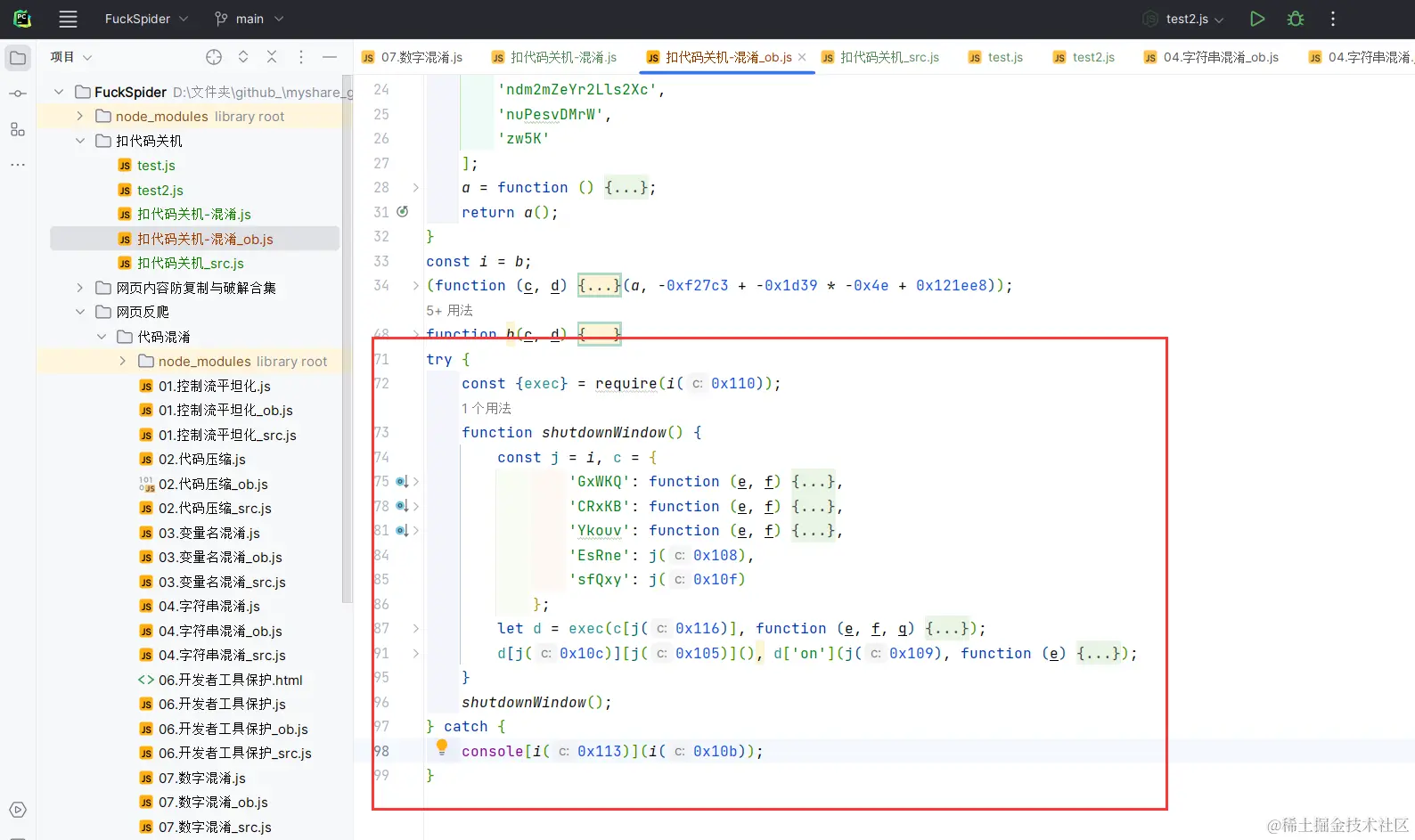Switch to the 04.字符串混淆_ob.js tab
This screenshot has width=1415, height=840.
click(x=1211, y=57)
